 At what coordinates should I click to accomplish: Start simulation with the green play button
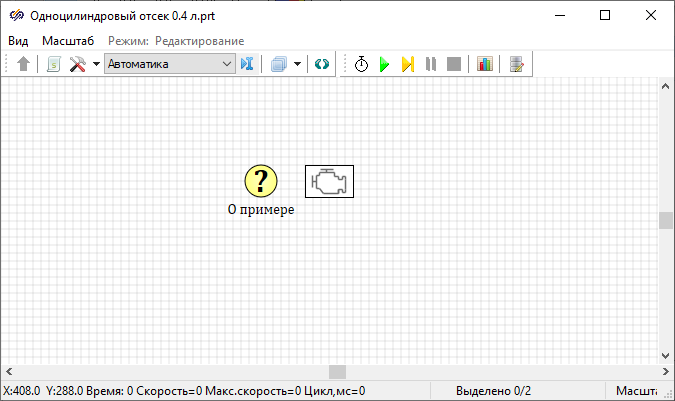pos(384,64)
